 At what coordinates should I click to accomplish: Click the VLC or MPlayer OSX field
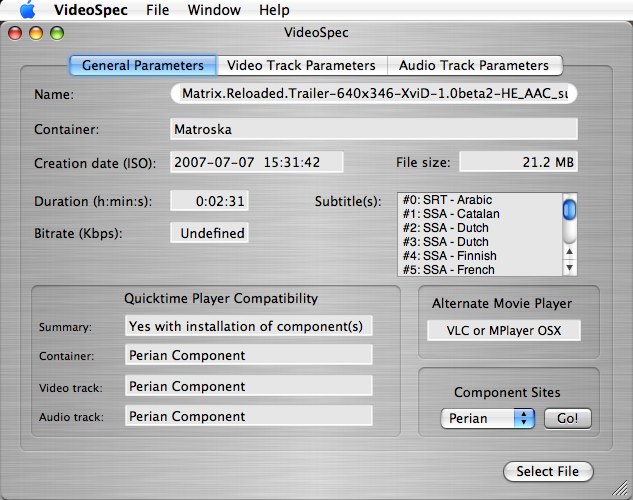coord(504,331)
